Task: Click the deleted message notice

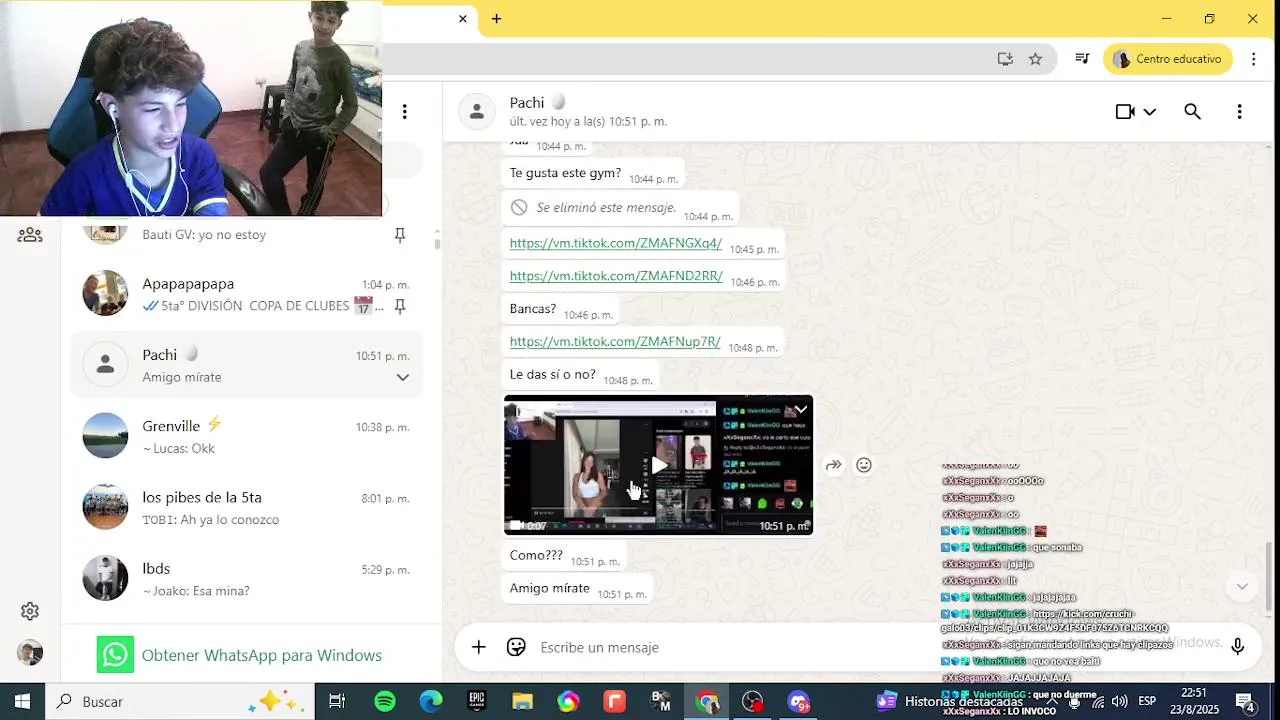Action: pos(621,208)
